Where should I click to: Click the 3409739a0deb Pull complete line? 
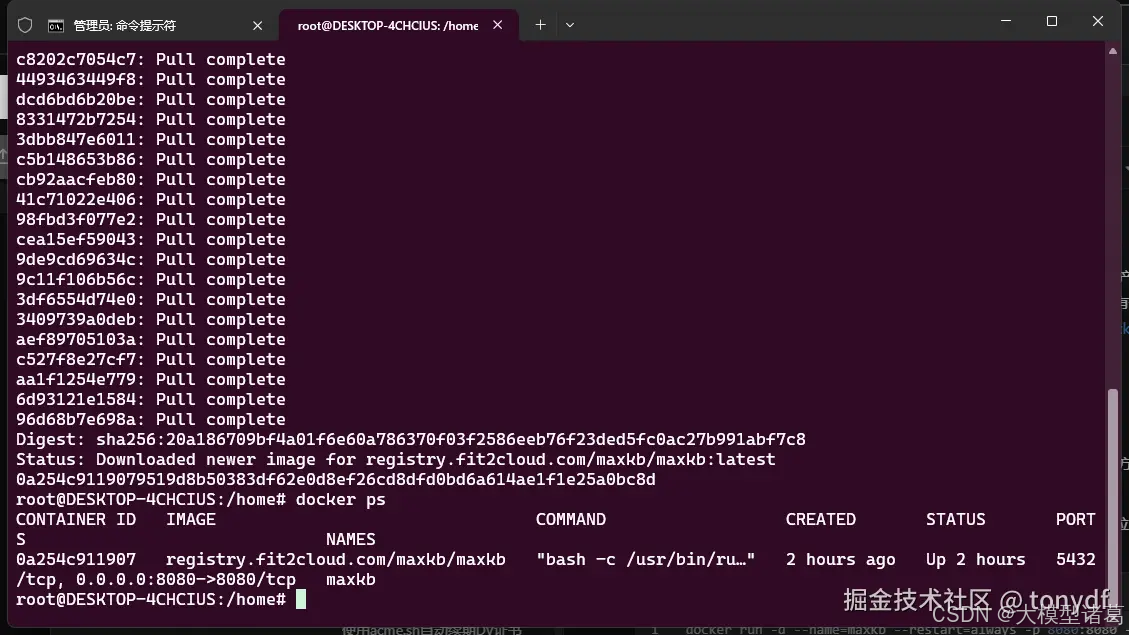pyautogui.click(x=150, y=320)
